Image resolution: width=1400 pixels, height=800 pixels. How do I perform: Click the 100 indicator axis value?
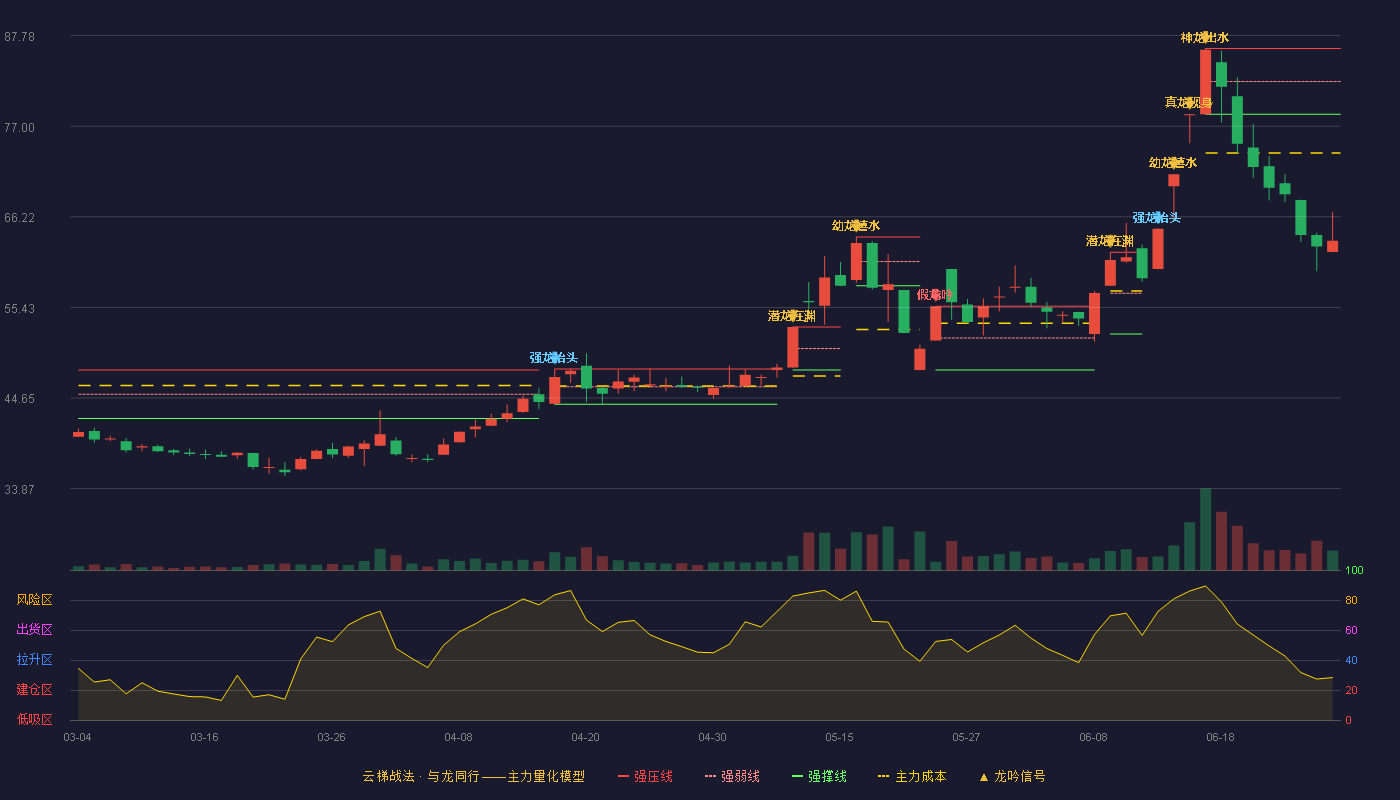point(1354,571)
